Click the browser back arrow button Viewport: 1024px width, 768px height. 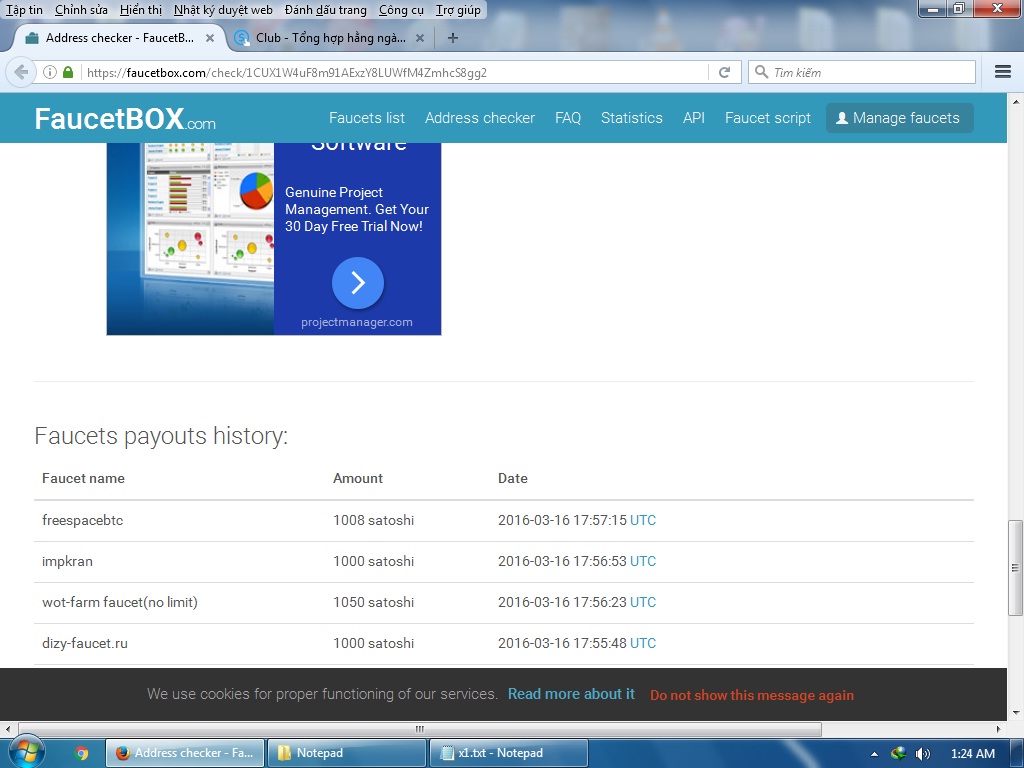pos(21,72)
